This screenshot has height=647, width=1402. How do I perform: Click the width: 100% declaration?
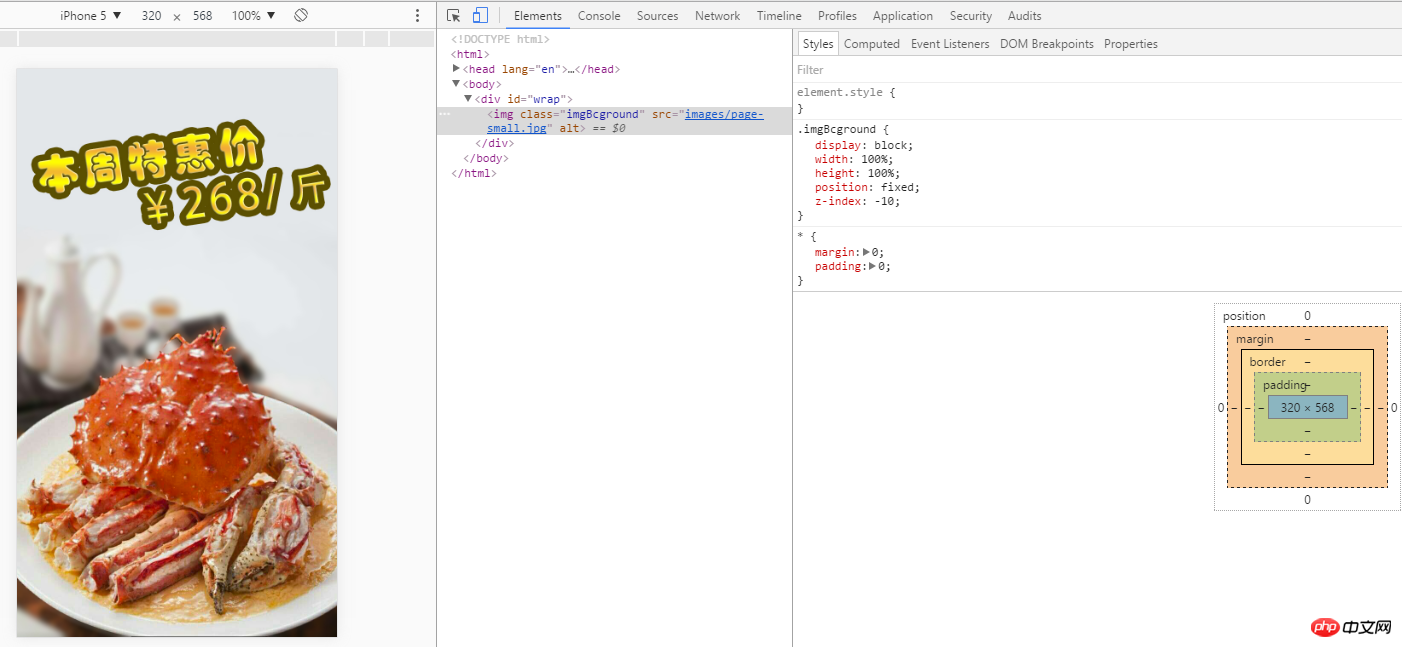click(854, 159)
